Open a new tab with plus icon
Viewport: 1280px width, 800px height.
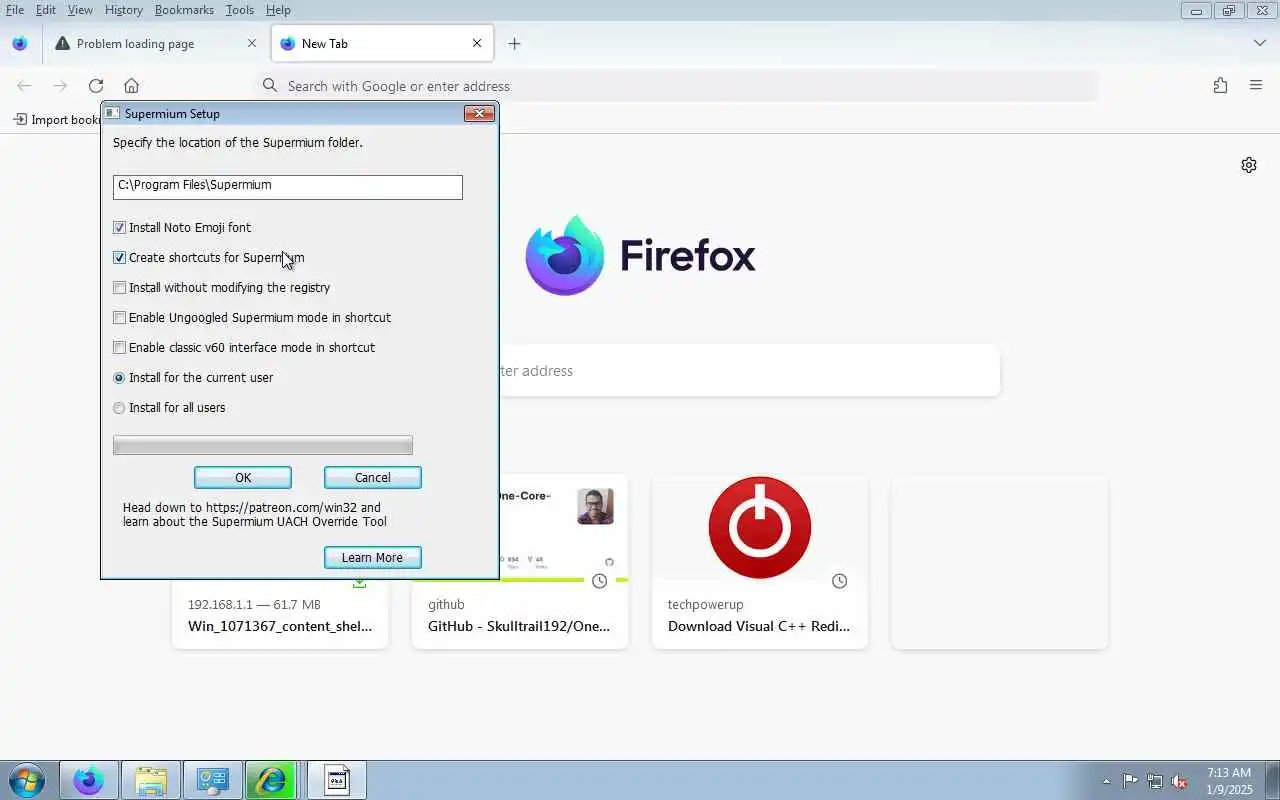point(514,43)
